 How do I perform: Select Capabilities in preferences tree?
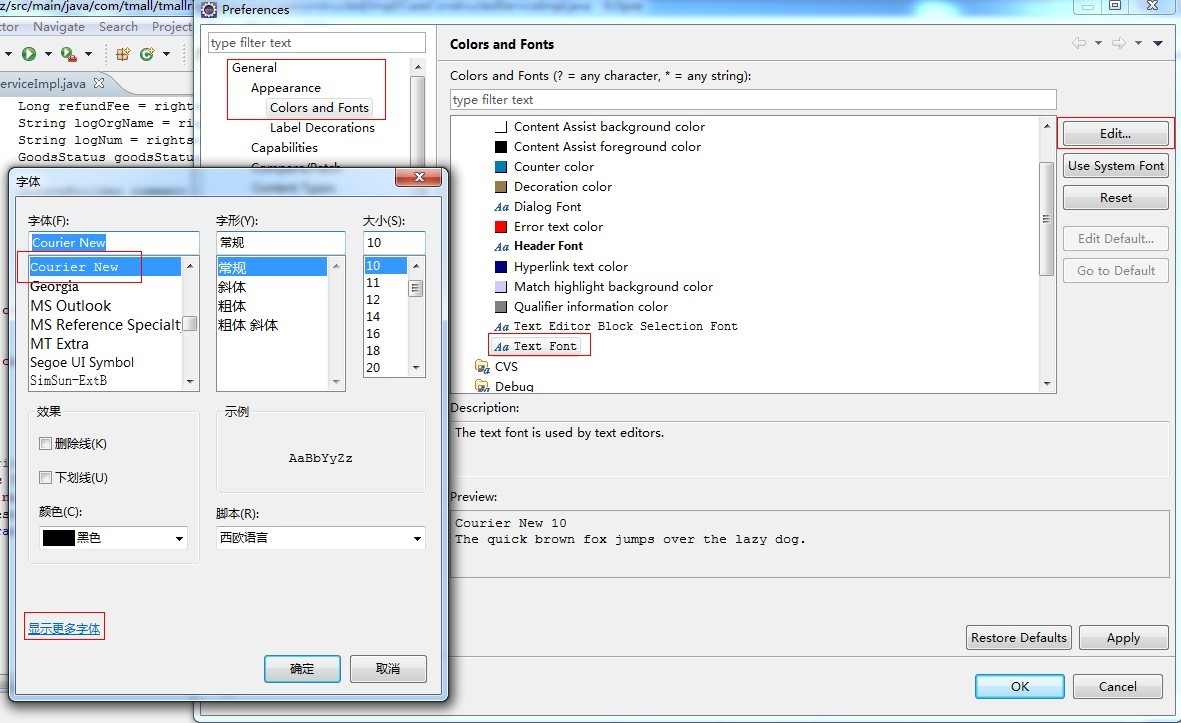point(284,148)
